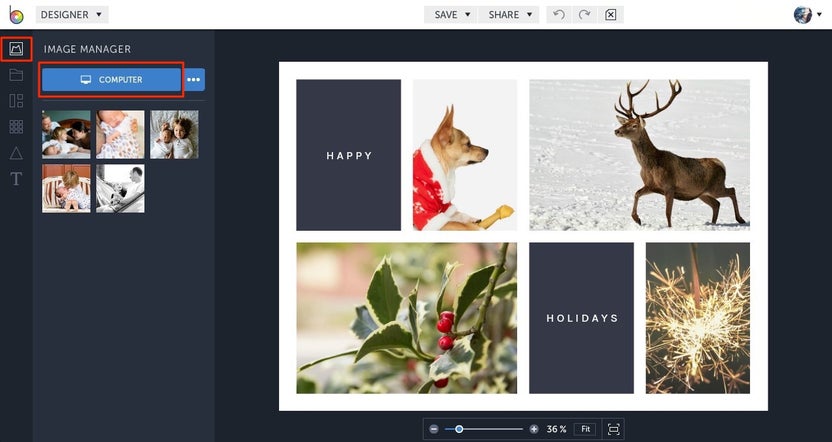The image size is (832, 442).
Task: Select the reindeer in snow photo
Action: tap(639, 155)
